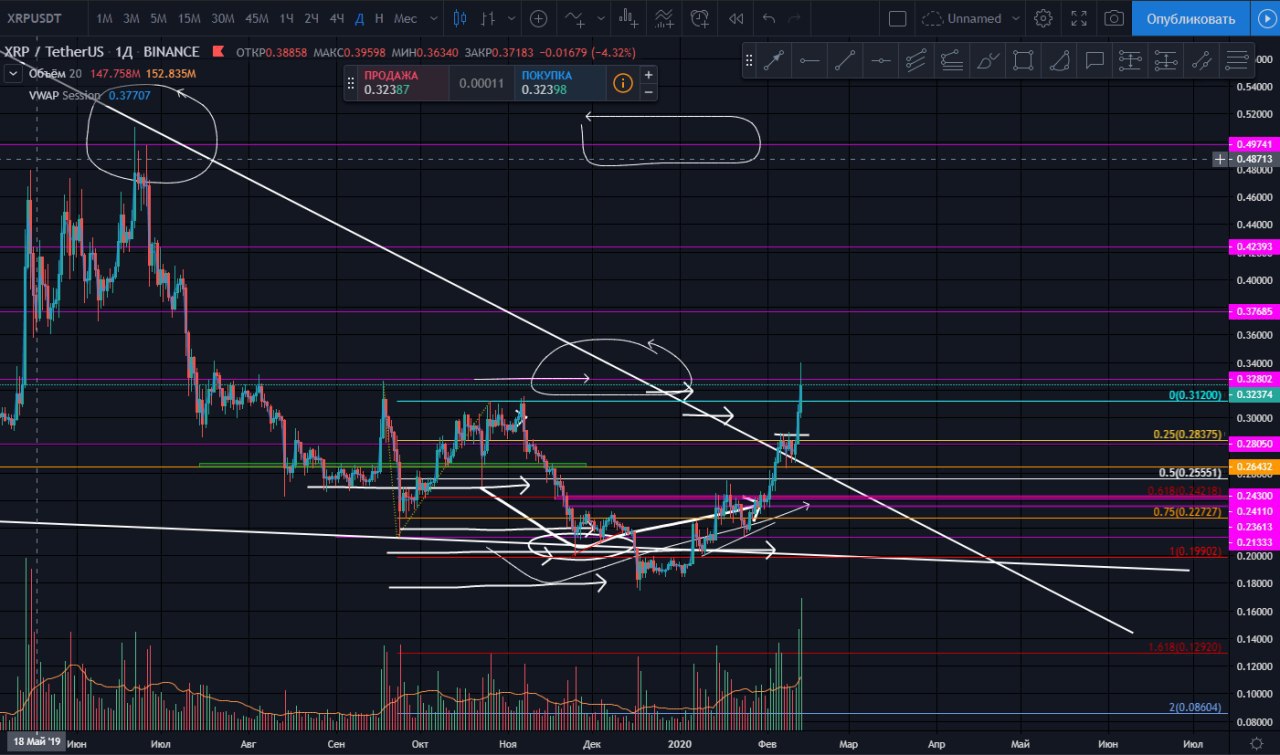Select the Fibonacci retracement drawing tool
This screenshot has width=1280, height=755.
952,61
